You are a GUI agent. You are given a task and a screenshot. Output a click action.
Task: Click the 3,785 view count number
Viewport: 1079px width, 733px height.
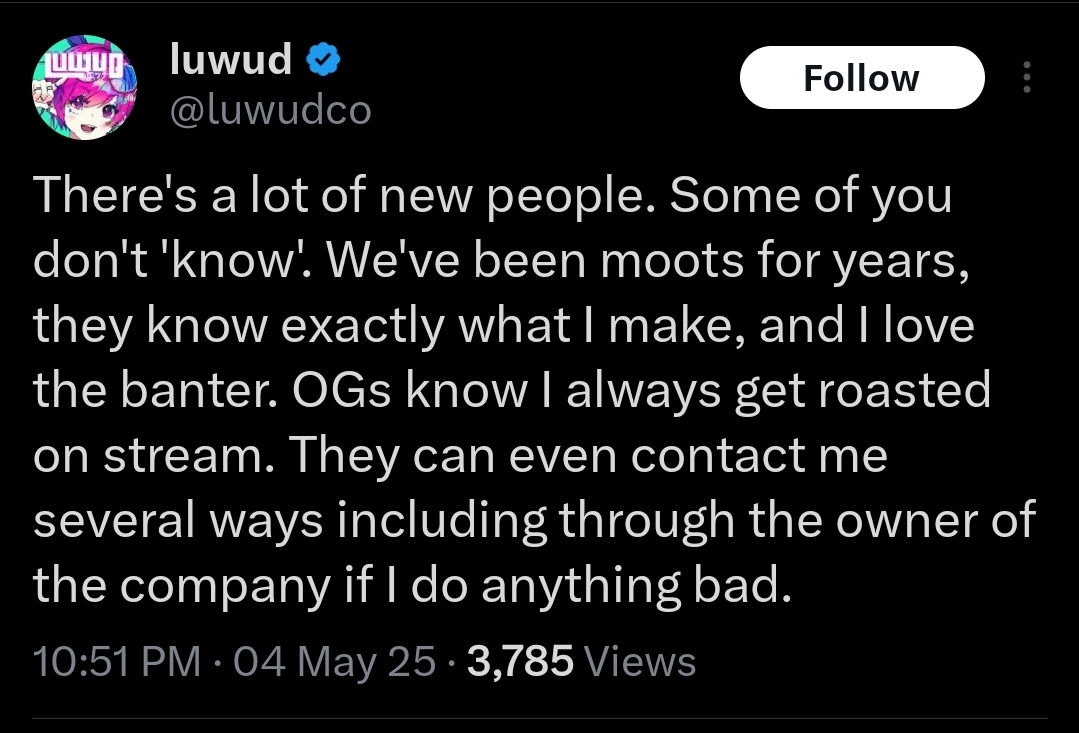tap(519, 661)
